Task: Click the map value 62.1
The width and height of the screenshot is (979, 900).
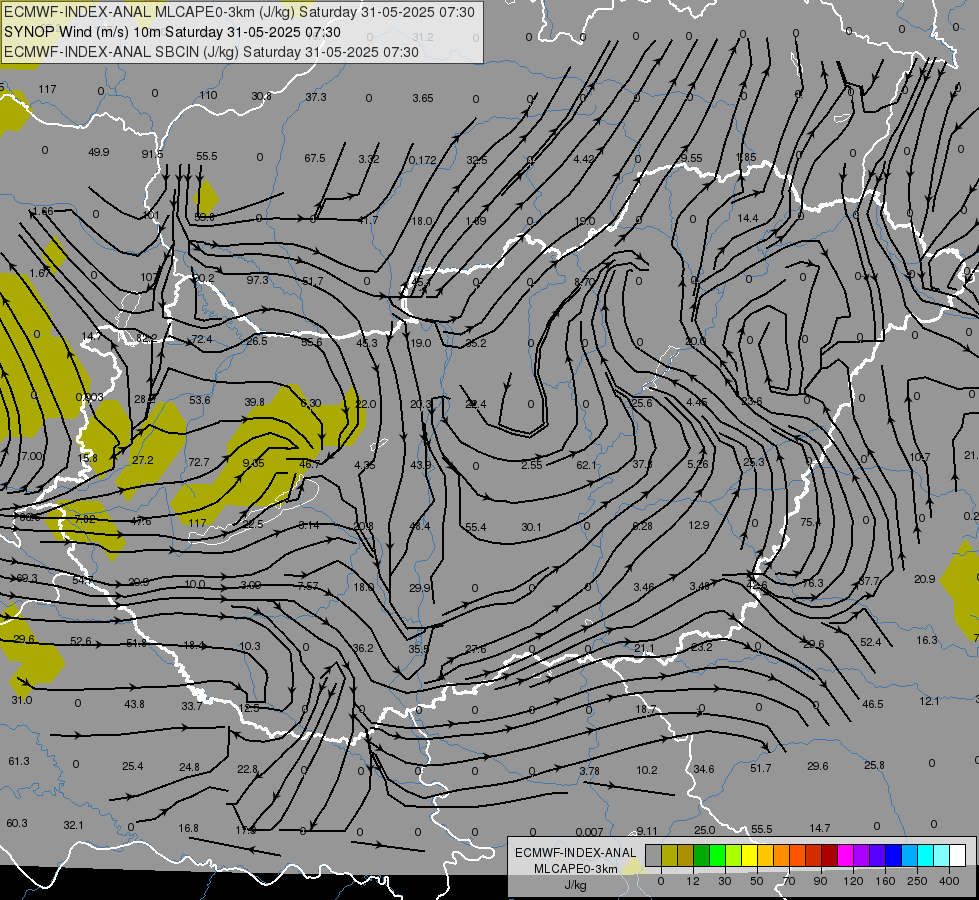Action: click(586, 465)
